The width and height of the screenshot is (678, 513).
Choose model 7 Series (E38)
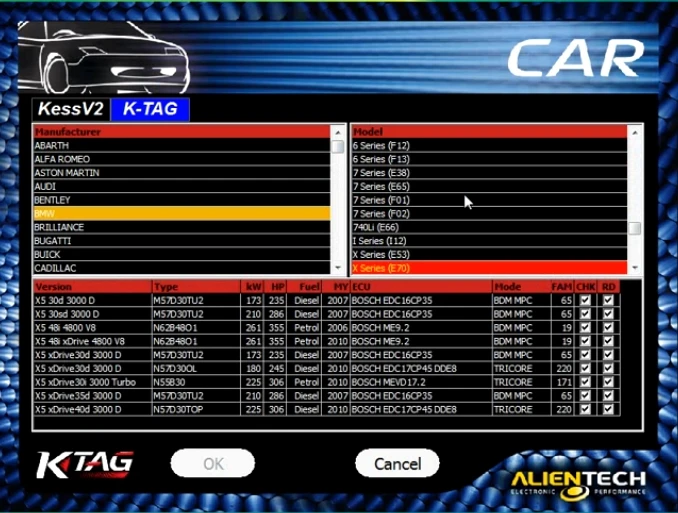click(x=489, y=173)
